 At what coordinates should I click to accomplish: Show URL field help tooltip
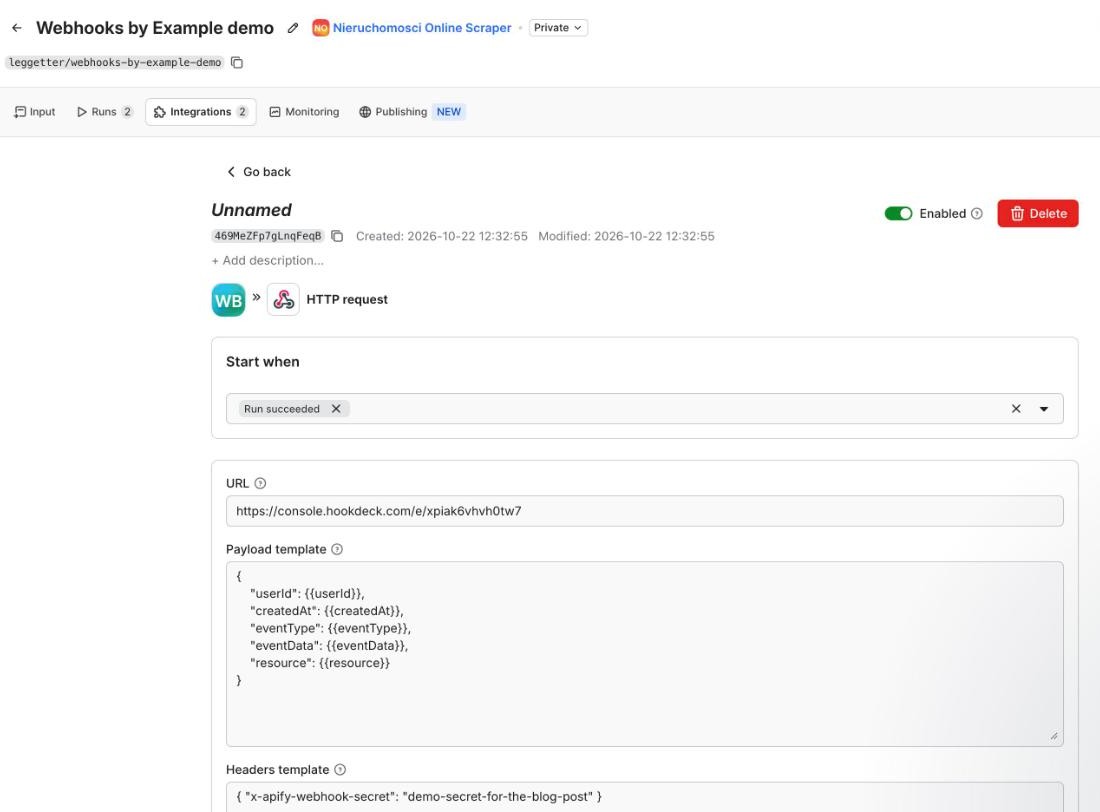pyautogui.click(x=260, y=484)
